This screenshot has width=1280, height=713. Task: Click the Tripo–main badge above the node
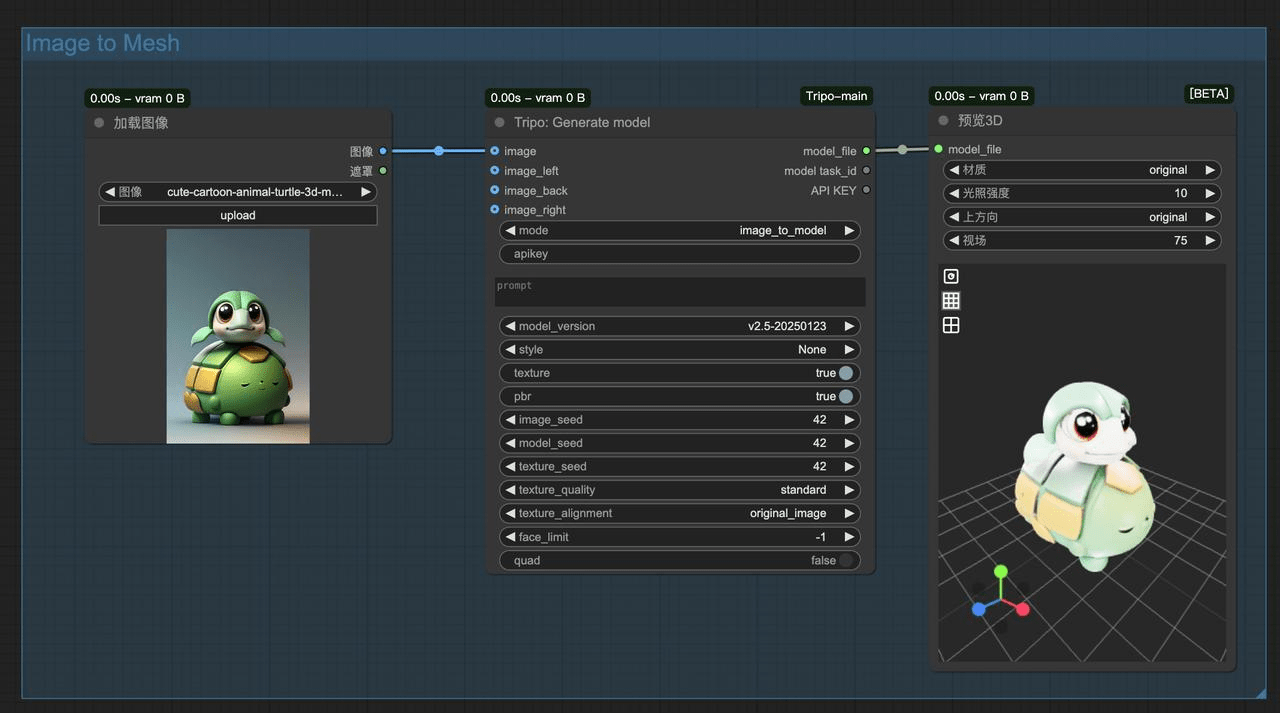pos(836,96)
